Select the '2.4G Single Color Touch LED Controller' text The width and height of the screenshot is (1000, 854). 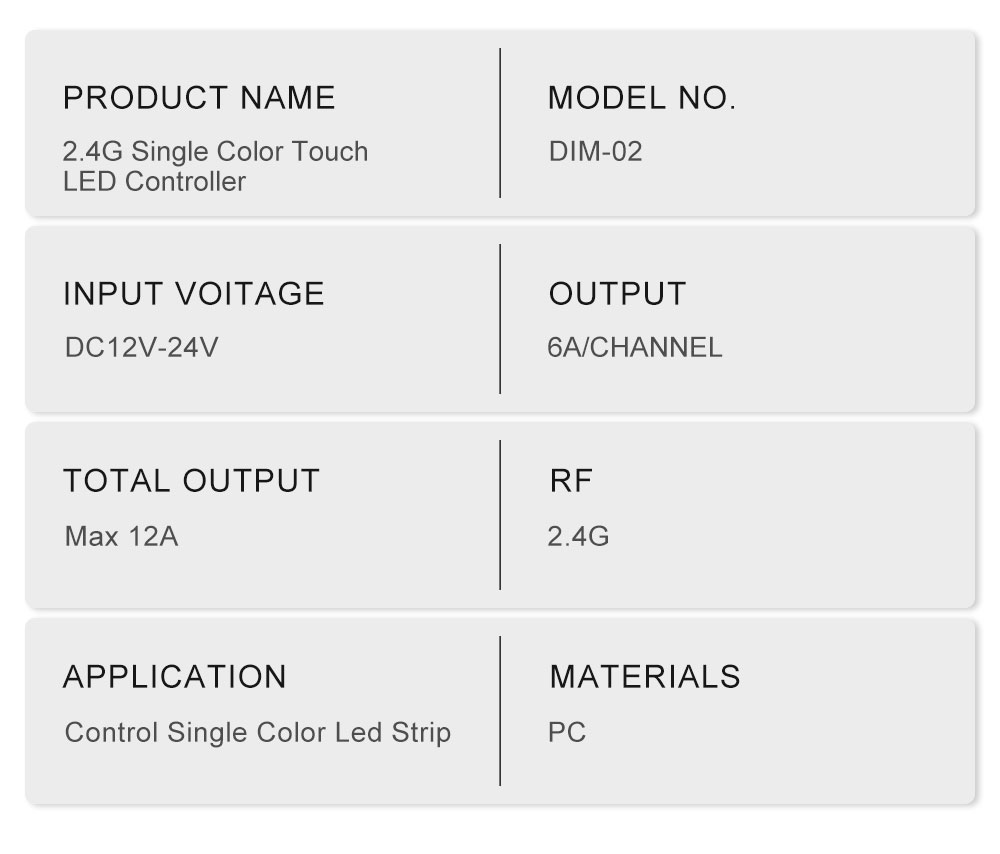(215, 166)
